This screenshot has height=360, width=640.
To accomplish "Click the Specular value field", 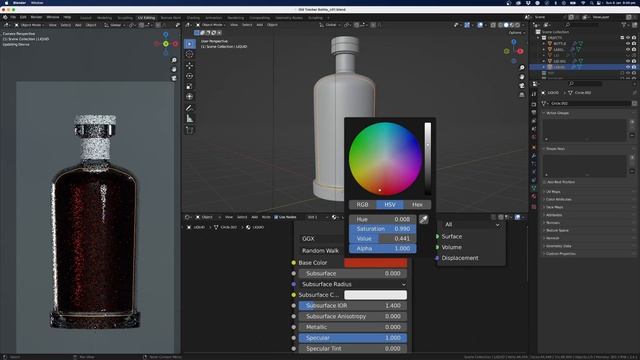I will 353,338.
